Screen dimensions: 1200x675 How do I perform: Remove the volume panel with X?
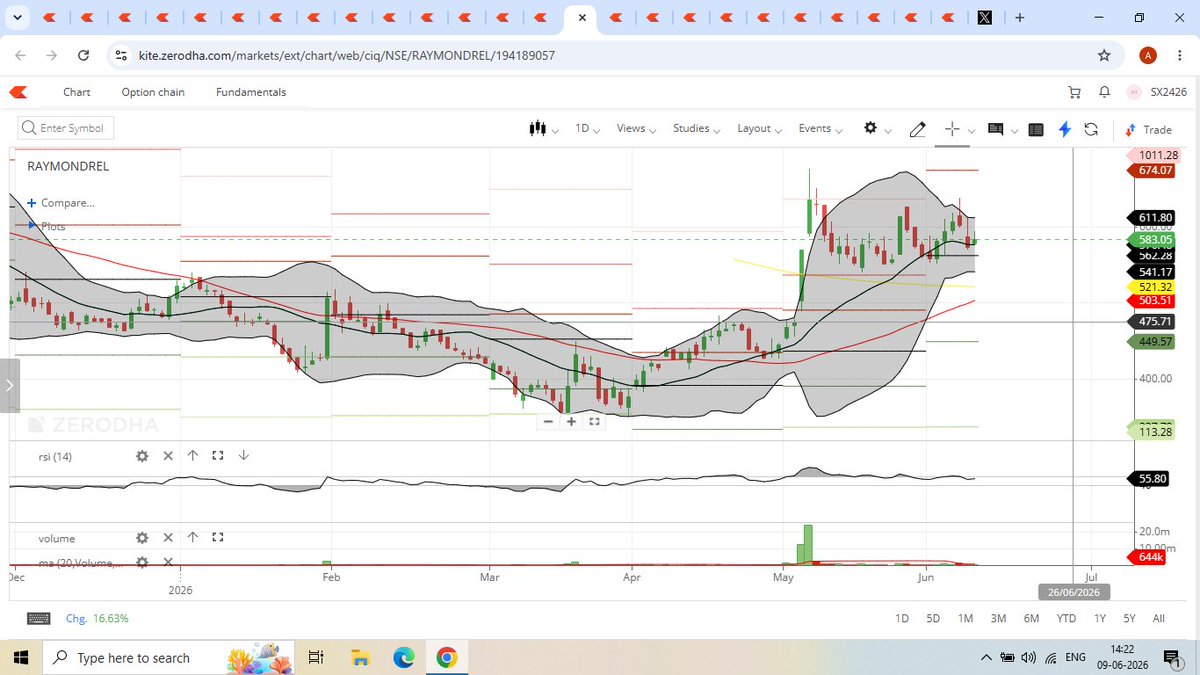[167, 538]
